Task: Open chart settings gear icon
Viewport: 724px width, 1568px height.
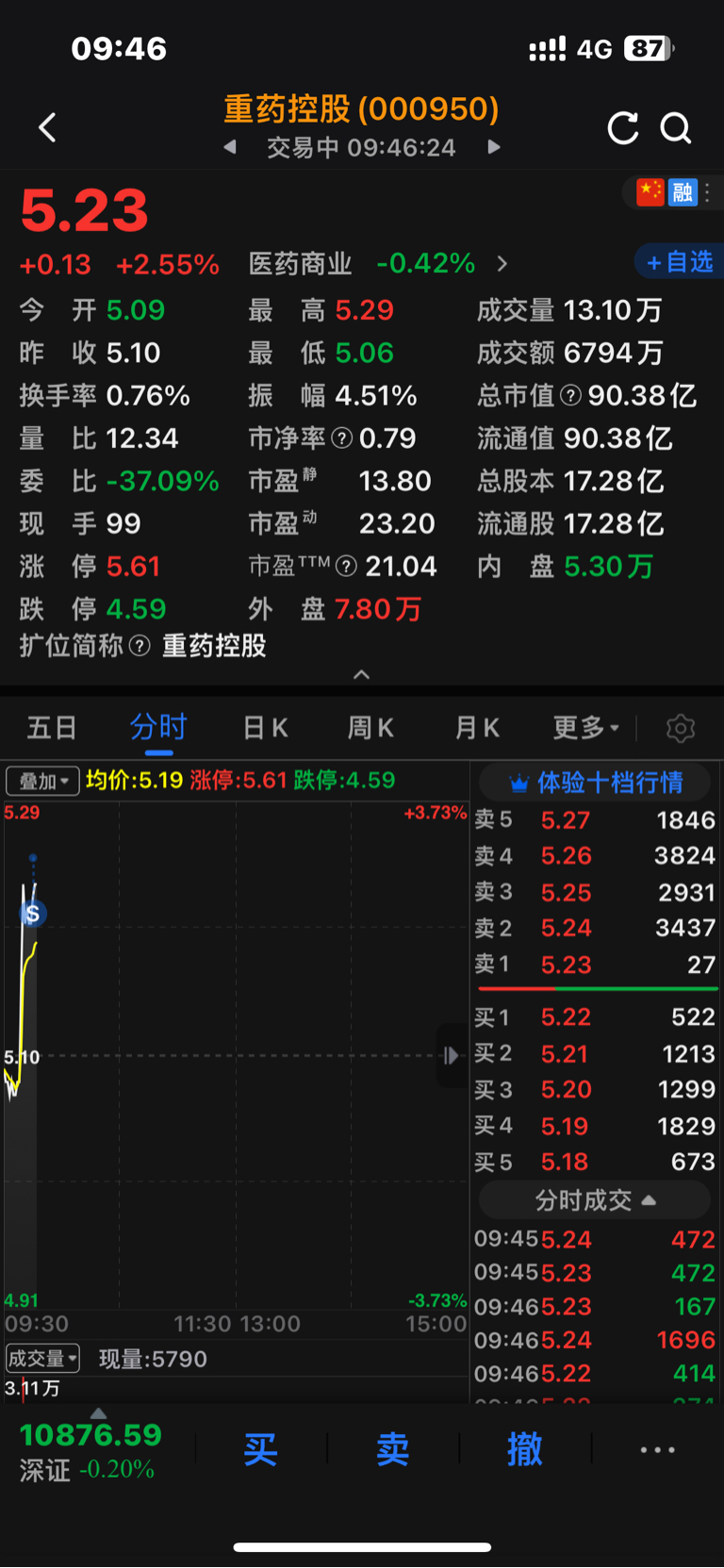Action: (x=680, y=728)
